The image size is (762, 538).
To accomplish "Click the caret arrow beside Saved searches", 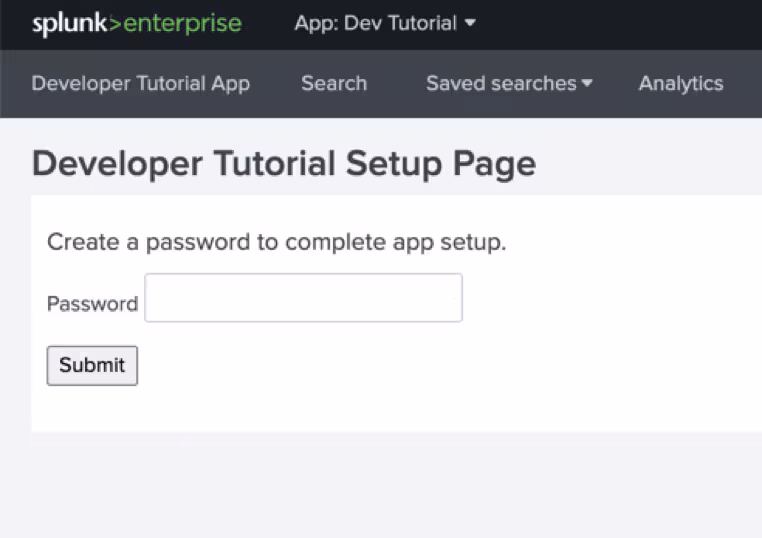I will click(587, 84).
